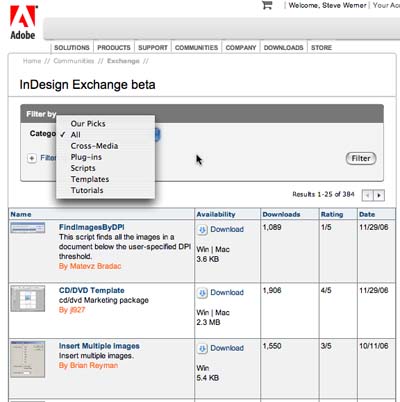The height and width of the screenshot is (402, 400).
Task: Open the shopping cart icon
Action: click(267, 5)
